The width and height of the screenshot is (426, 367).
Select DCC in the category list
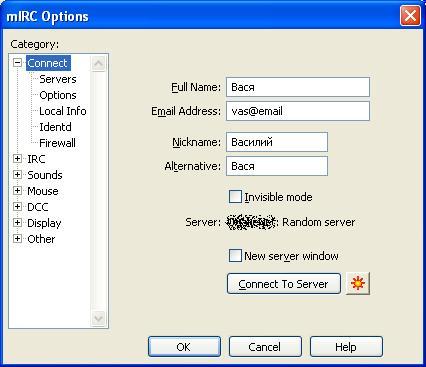[37, 207]
